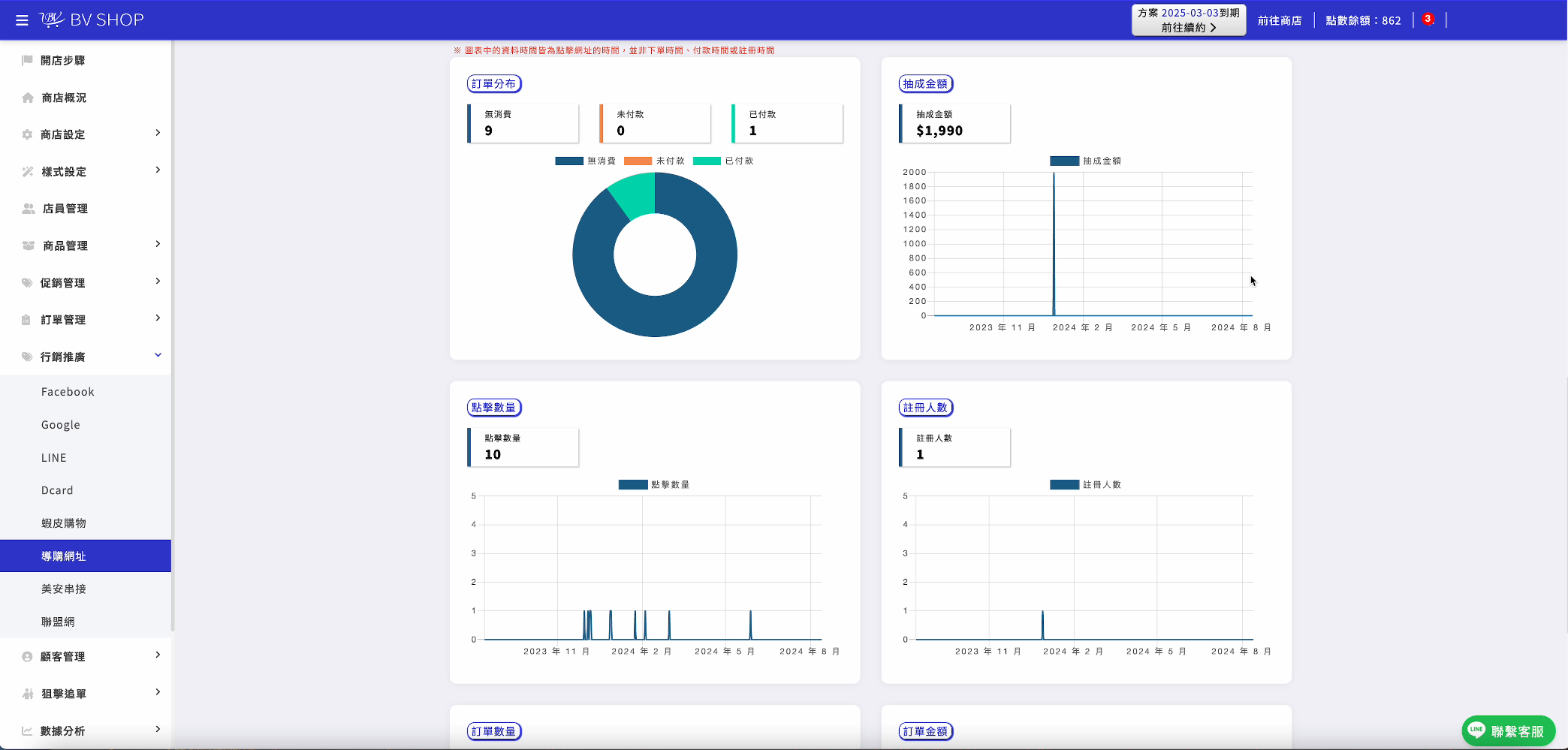The image size is (1568, 750).
Task: Open the Facebook submenu item
Action: coord(86,392)
